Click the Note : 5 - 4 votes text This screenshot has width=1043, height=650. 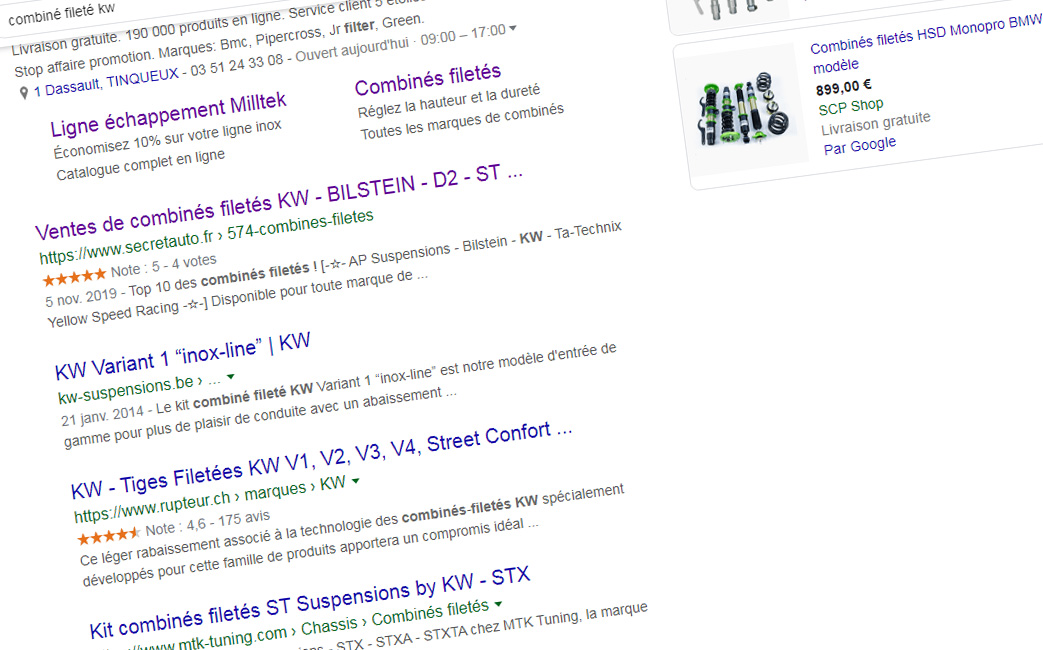[x=164, y=265]
